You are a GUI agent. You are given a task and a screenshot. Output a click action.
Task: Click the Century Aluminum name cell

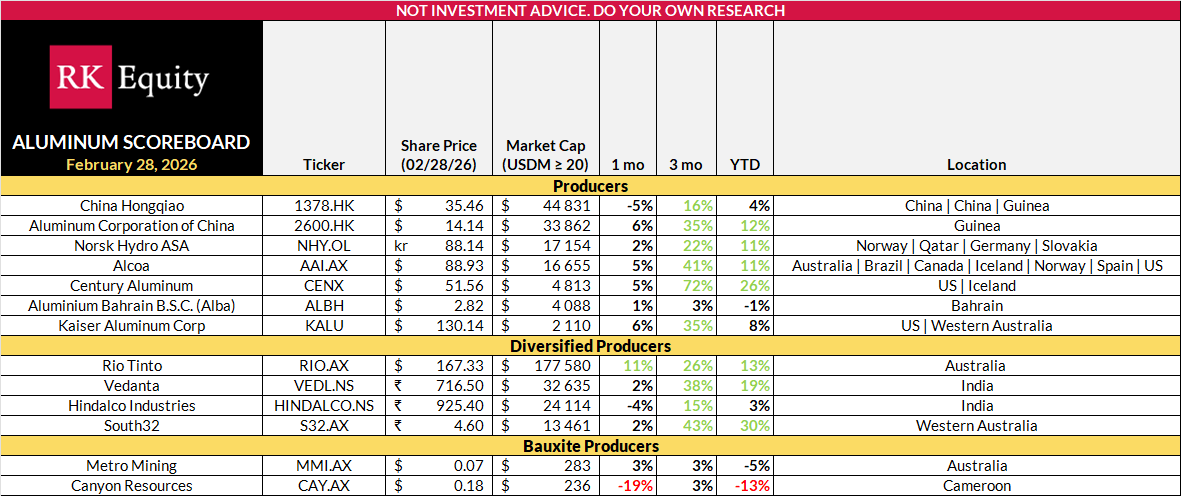132,286
